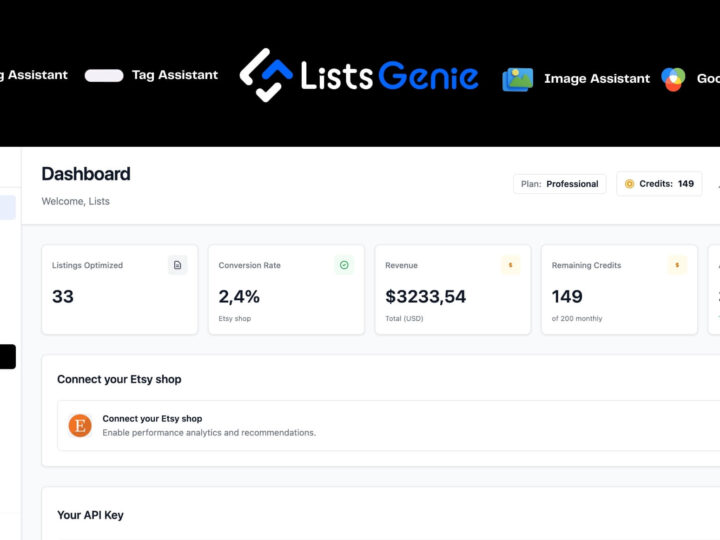Click the highlighted light blue sidebar item
This screenshot has height=540, width=720.
[8, 207]
